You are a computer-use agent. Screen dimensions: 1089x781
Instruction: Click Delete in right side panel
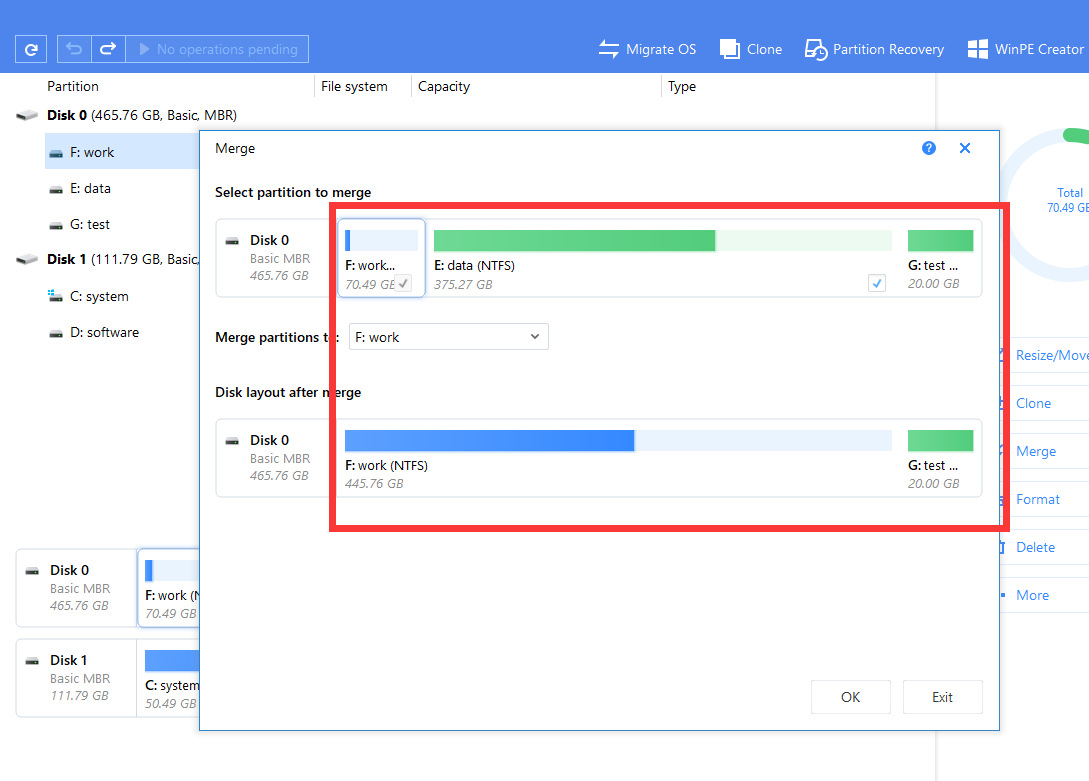(1036, 547)
